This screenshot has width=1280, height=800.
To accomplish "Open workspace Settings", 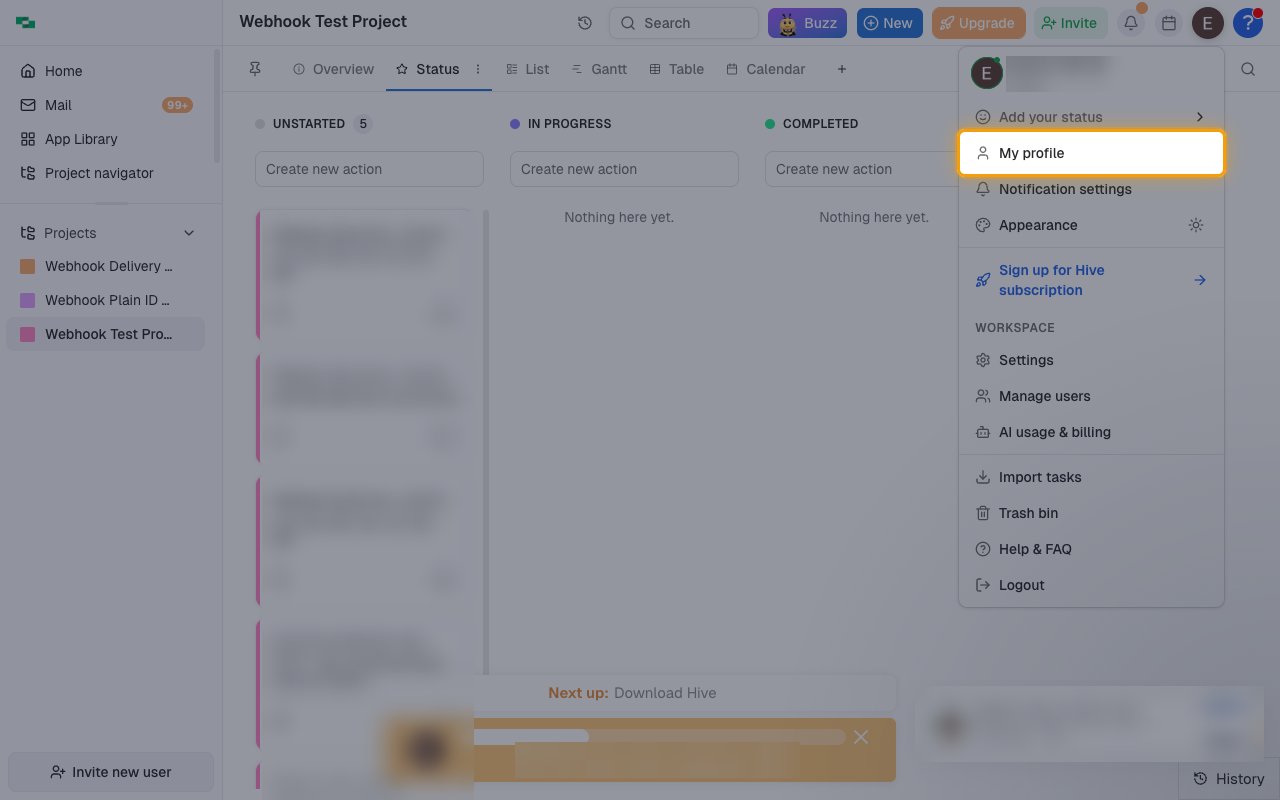I will click(1091, 360).
